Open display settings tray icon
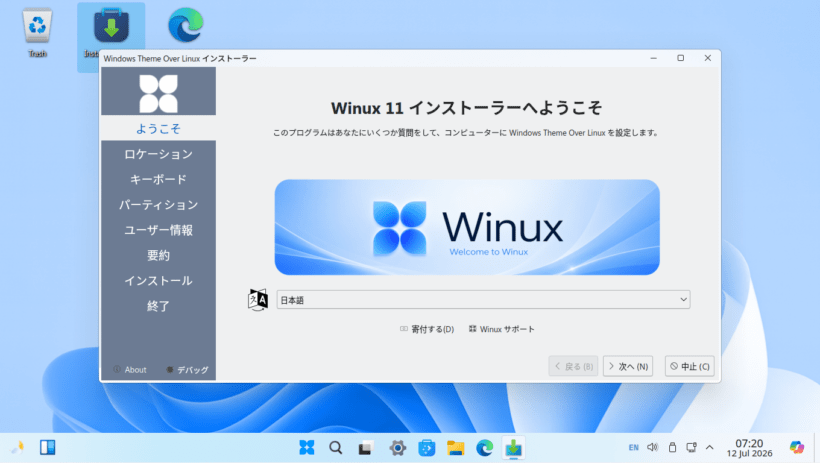The height and width of the screenshot is (463, 820). coord(691,447)
